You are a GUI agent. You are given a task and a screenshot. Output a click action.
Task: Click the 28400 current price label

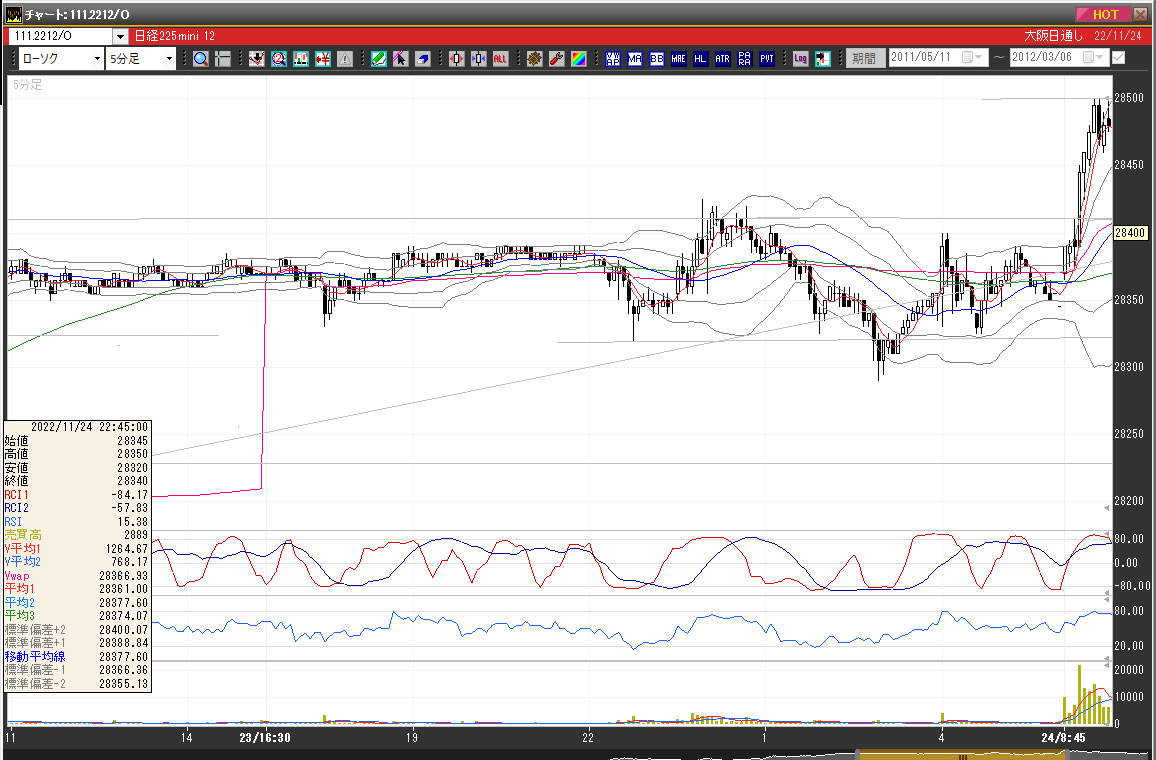pyautogui.click(x=1129, y=233)
